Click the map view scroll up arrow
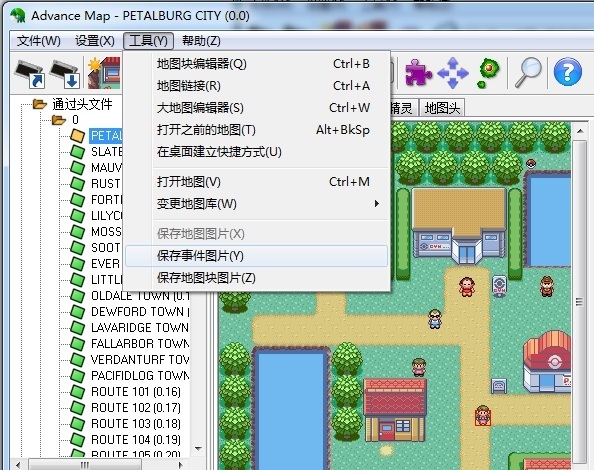 pyautogui.click(x=580, y=131)
